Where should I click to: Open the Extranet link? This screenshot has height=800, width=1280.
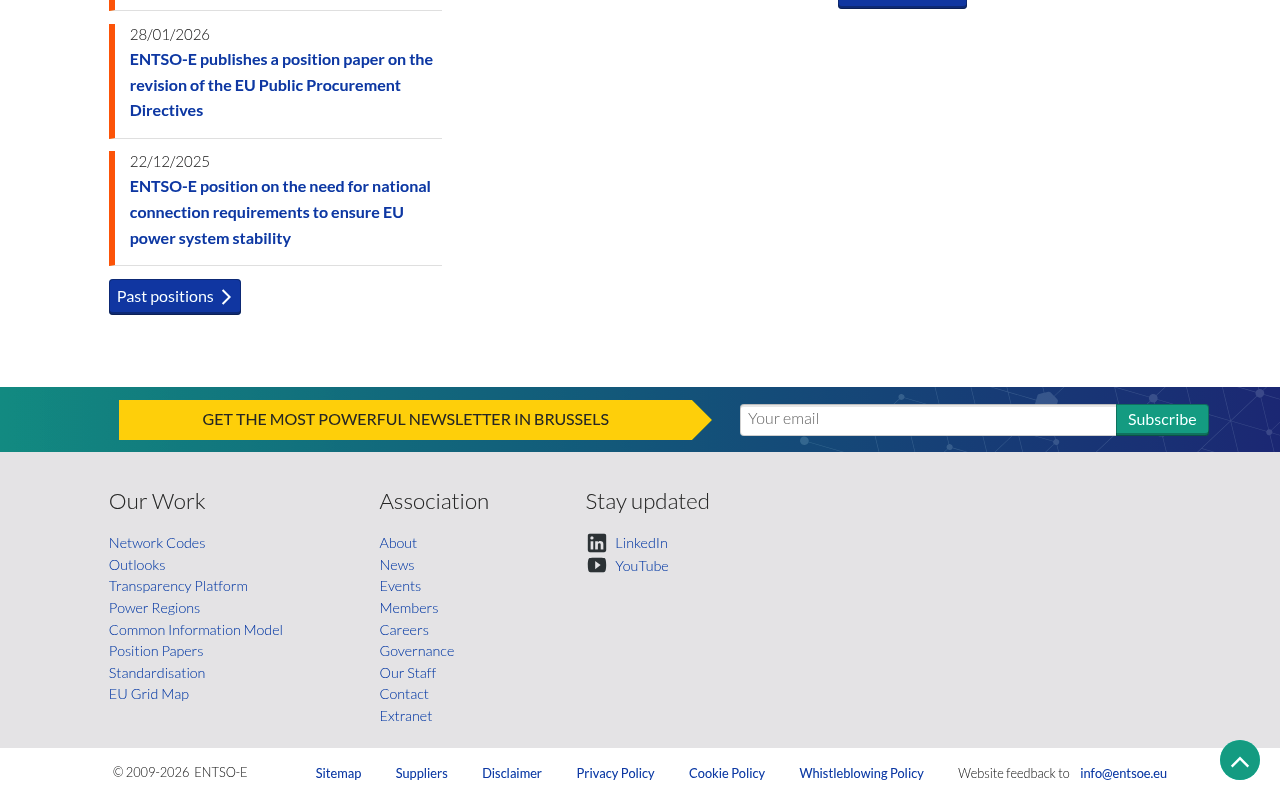(406, 716)
